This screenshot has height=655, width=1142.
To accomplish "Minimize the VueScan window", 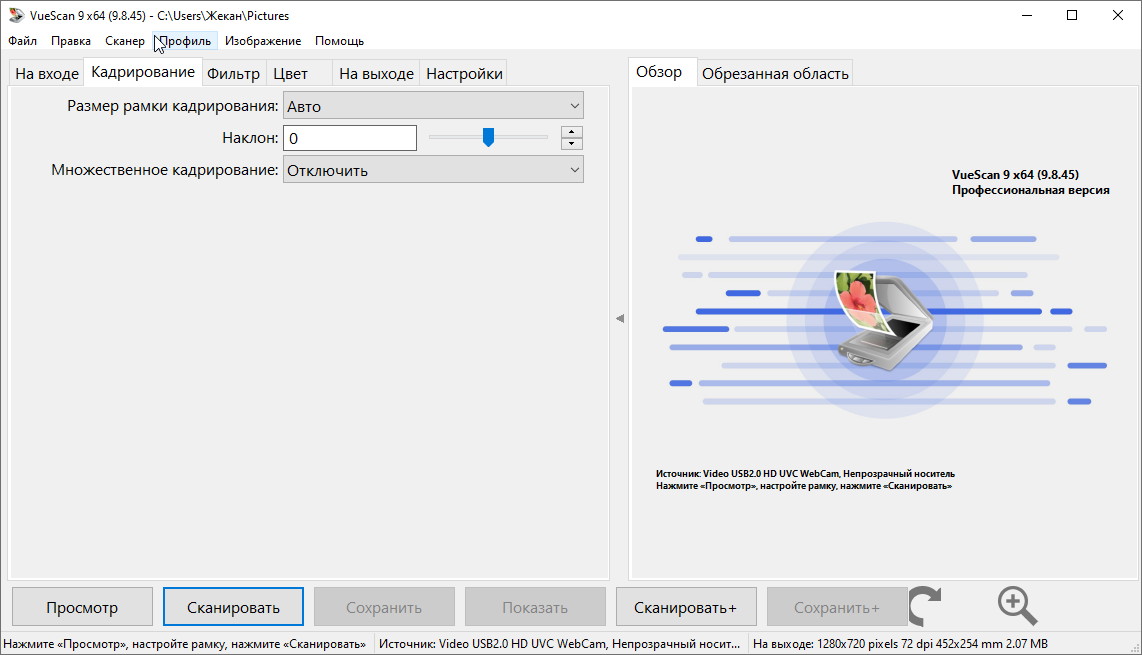I will coord(1027,15).
